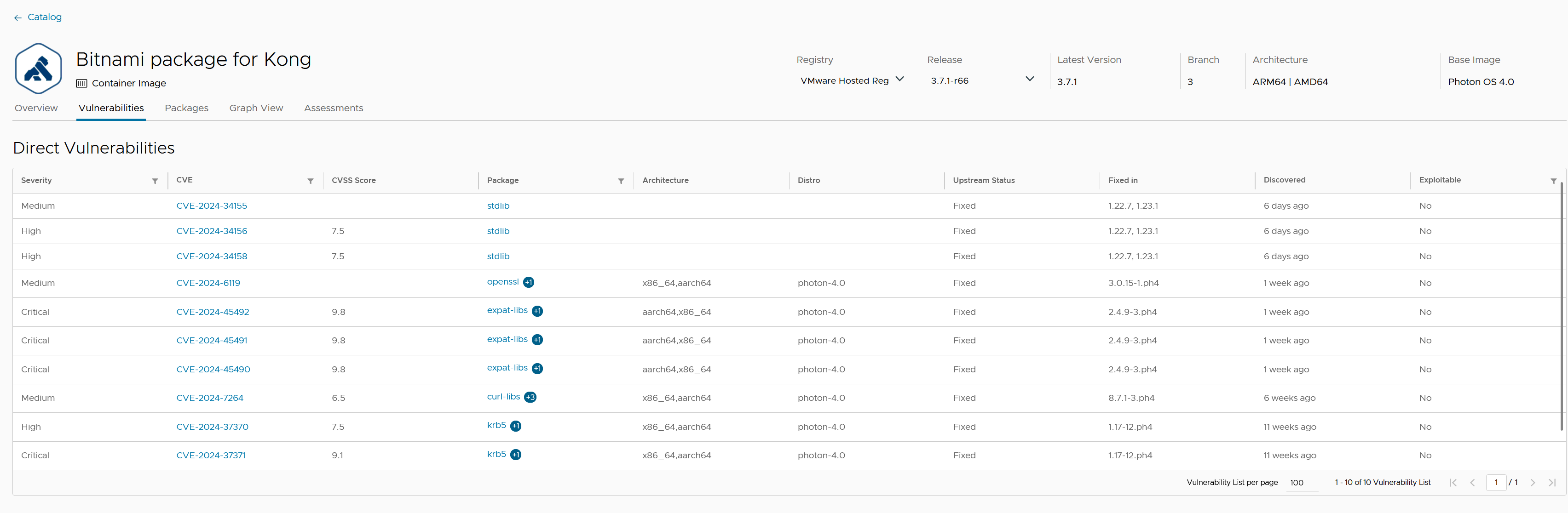This screenshot has height=513, width=1568.
Task: Click '3.0.15-1.ph4' fixed-in cell
Action: (1133, 283)
